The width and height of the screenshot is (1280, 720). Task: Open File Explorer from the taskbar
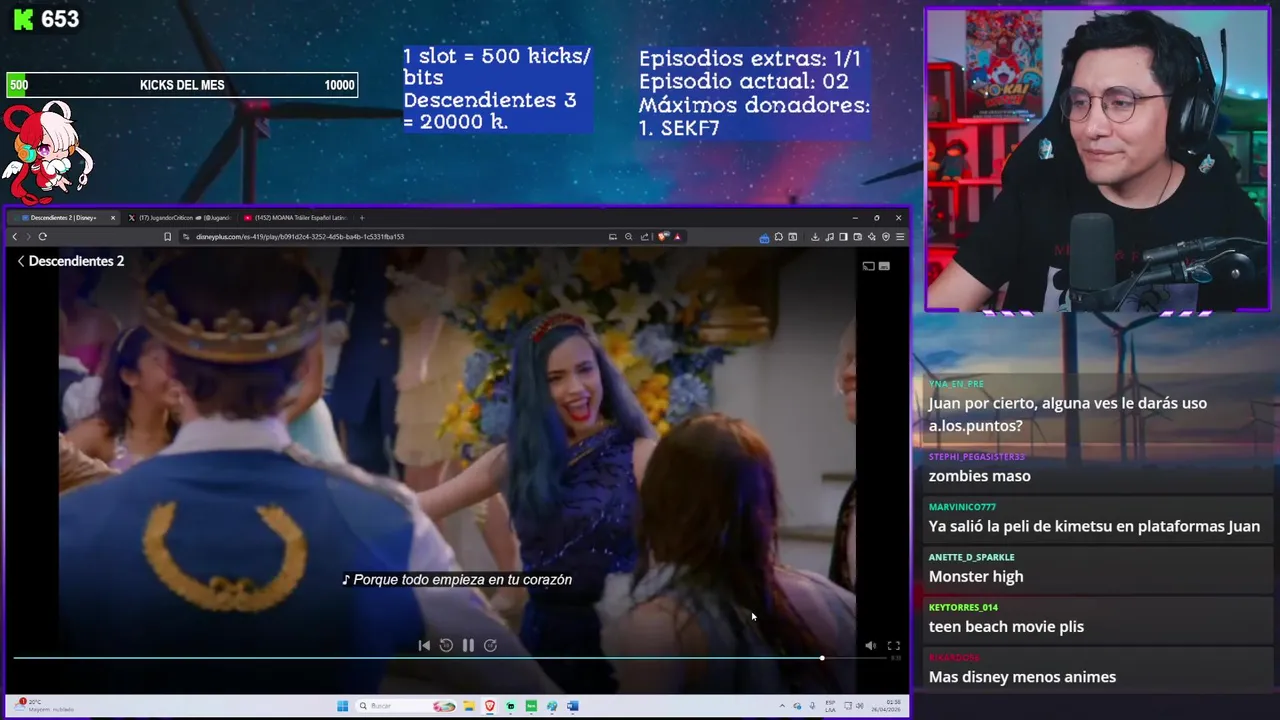point(469,706)
